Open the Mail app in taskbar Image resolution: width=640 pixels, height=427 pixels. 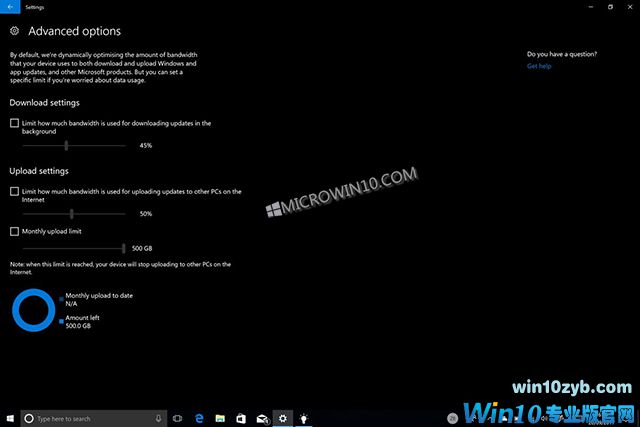coord(262,419)
